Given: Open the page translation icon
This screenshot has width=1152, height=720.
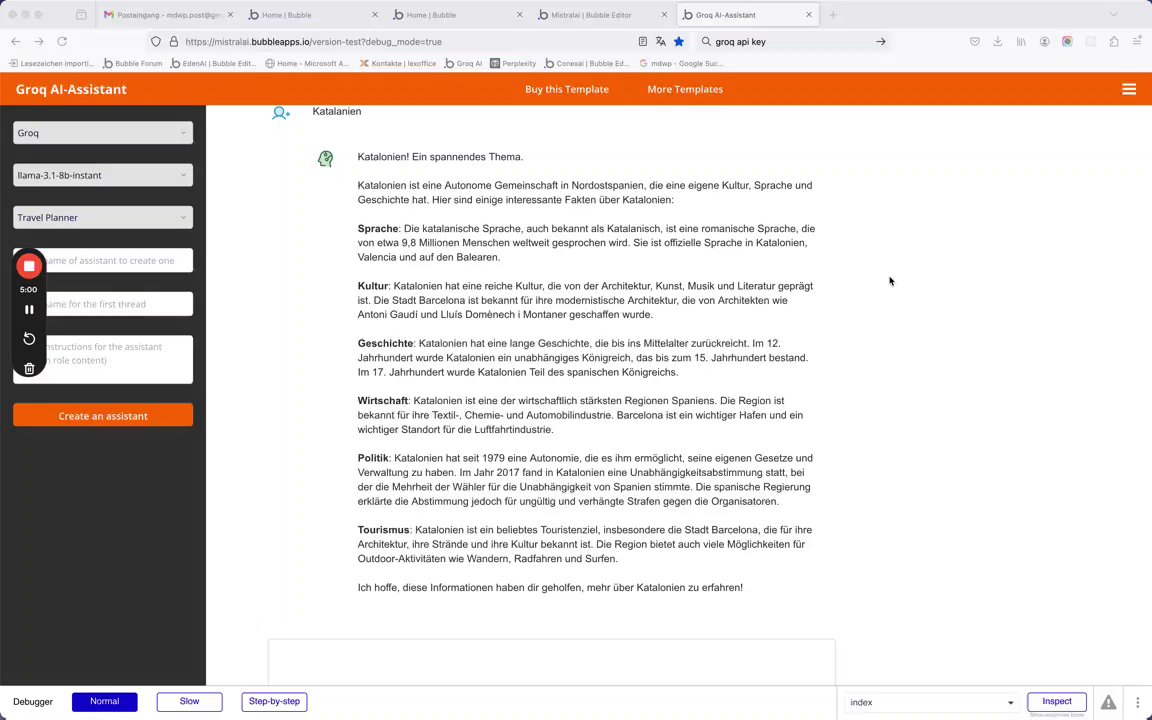Looking at the screenshot, I should 660,42.
